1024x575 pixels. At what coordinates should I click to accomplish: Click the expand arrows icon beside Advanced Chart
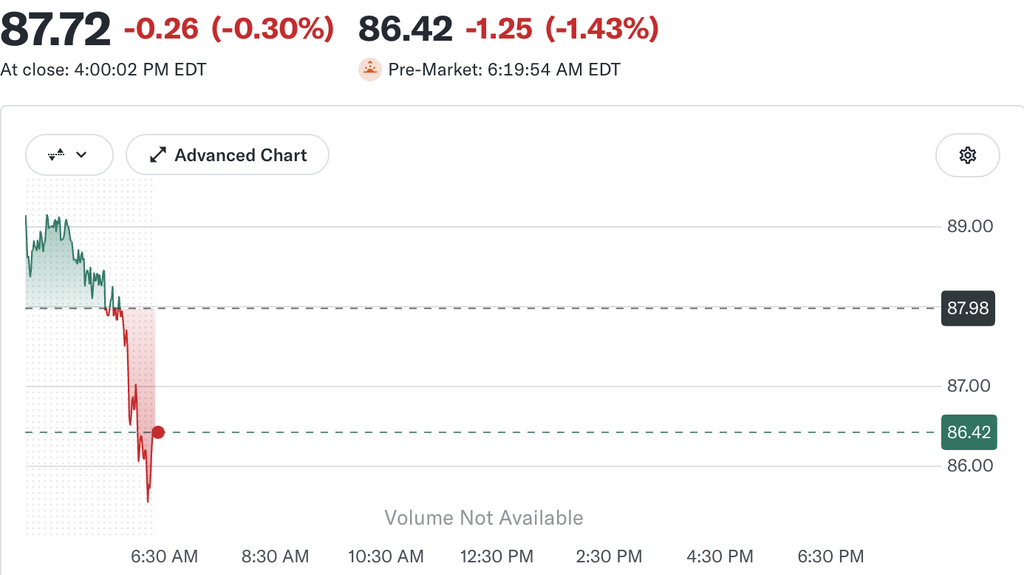157,155
